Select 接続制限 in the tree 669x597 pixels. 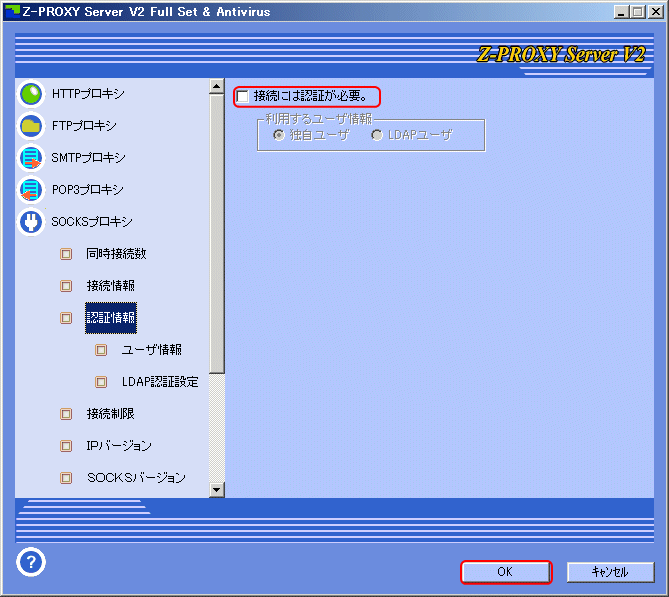click(x=111, y=414)
